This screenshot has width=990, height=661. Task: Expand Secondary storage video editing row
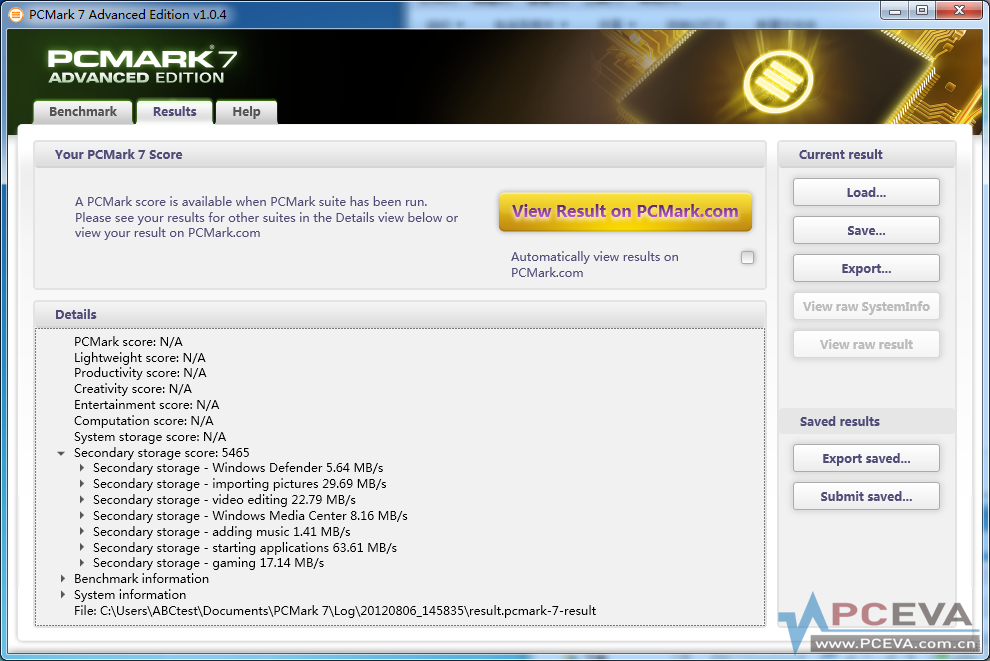(x=81, y=499)
